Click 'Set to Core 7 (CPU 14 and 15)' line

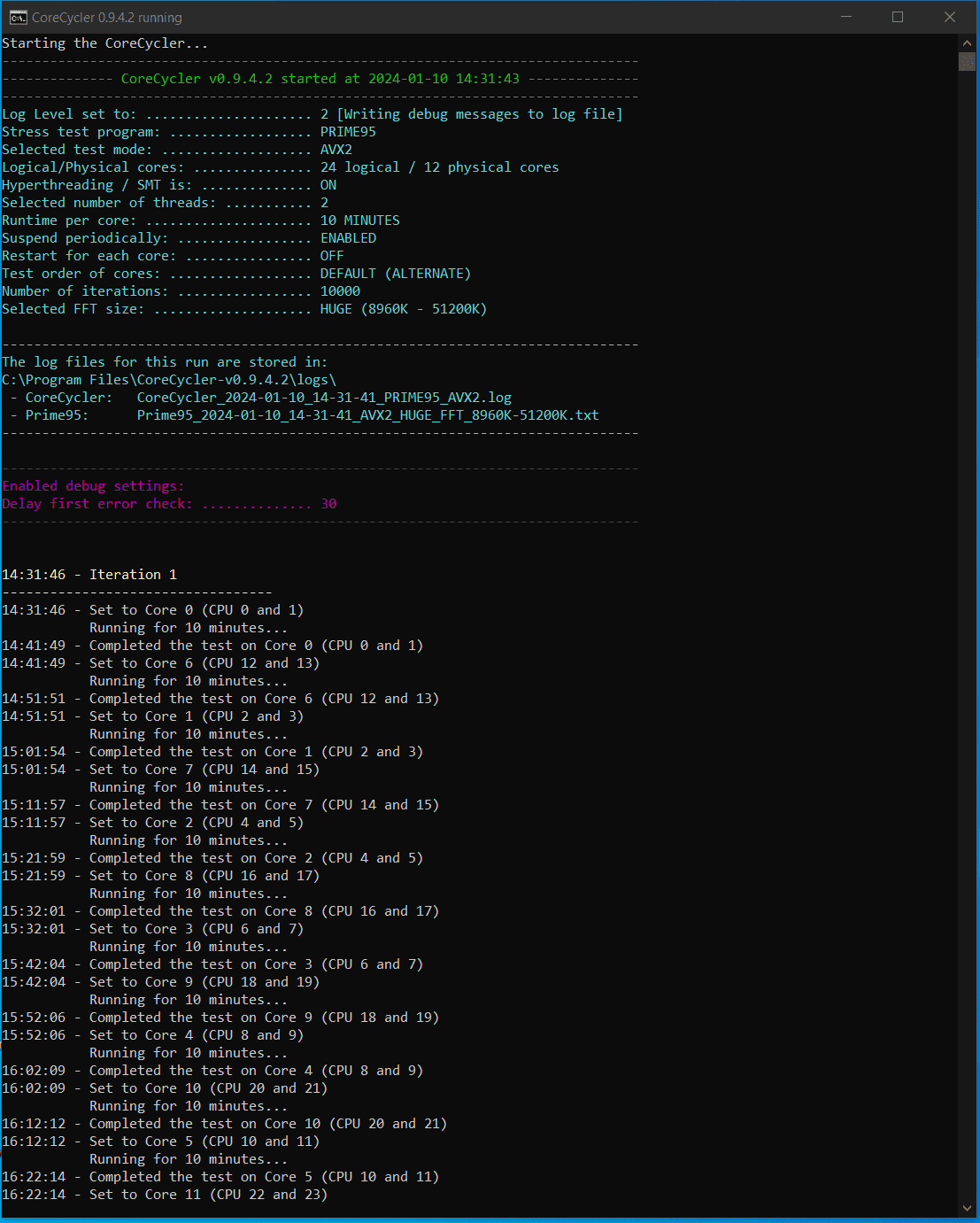[x=160, y=770]
